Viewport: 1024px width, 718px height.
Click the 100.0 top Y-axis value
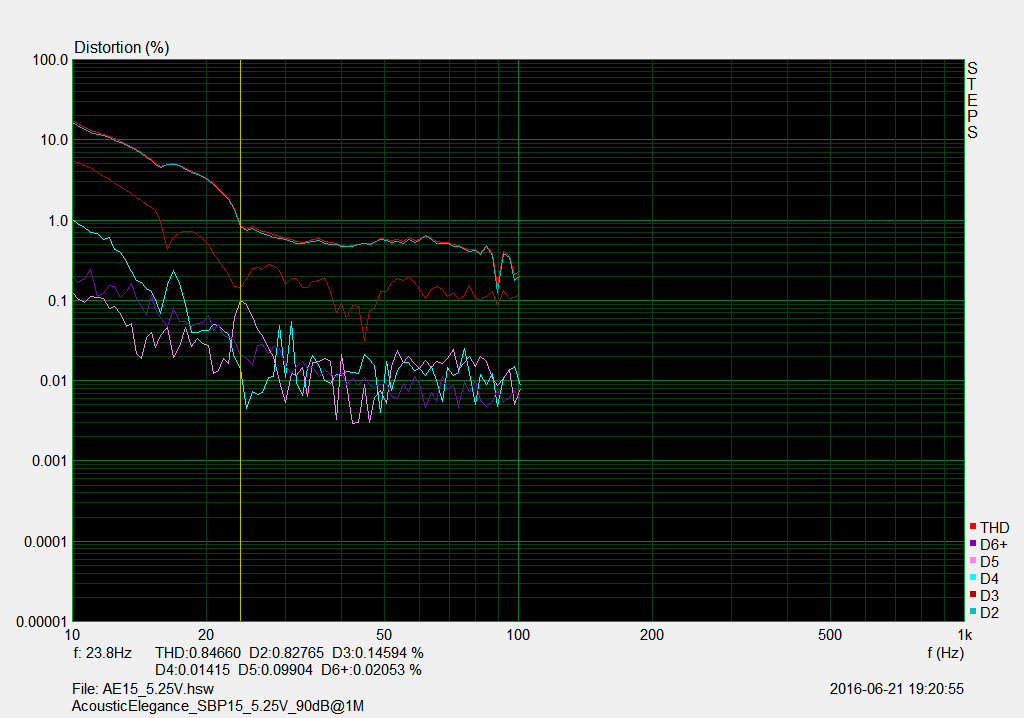[50, 60]
